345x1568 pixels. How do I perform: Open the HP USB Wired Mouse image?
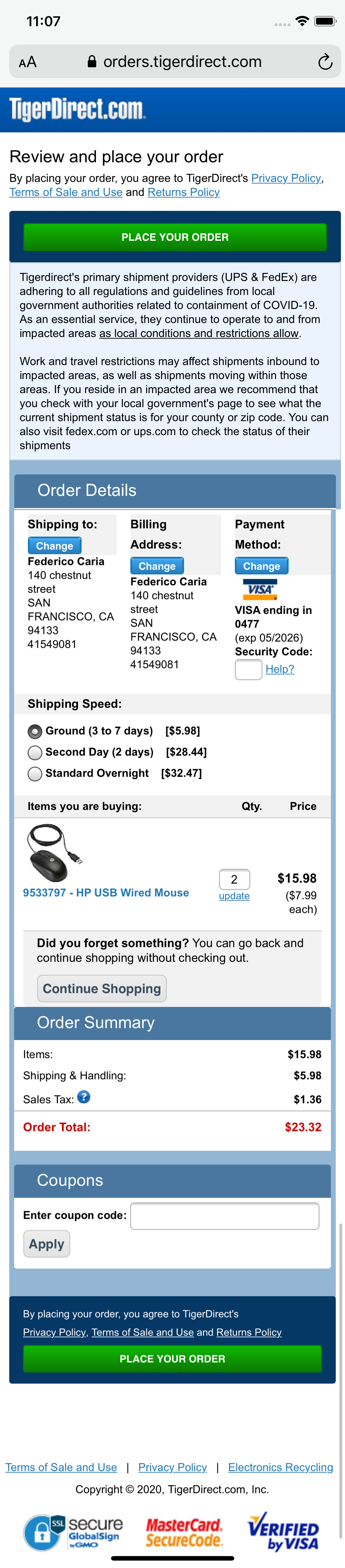(54, 852)
